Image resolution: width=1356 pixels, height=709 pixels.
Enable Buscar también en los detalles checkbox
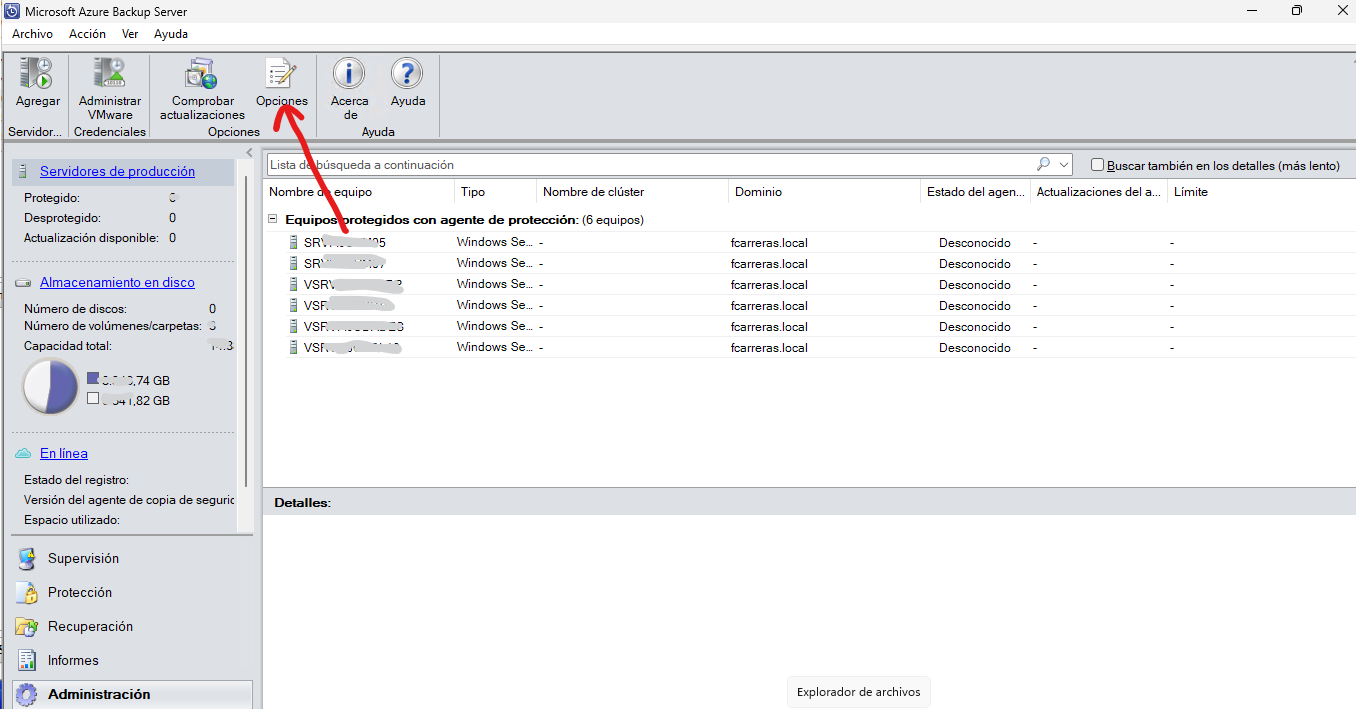(1098, 165)
